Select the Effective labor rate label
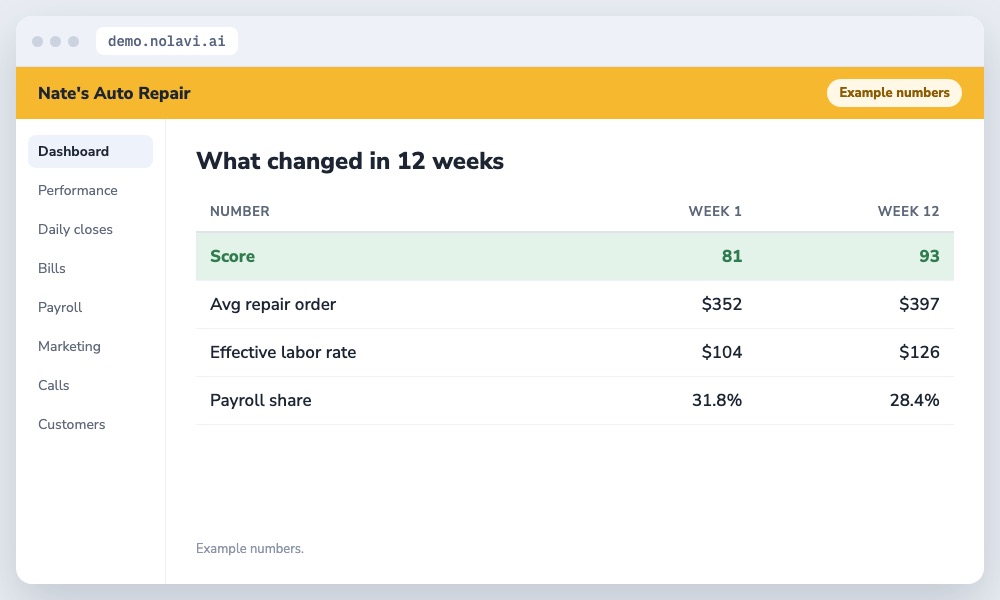The height and width of the screenshot is (600, 1000). [x=283, y=352]
